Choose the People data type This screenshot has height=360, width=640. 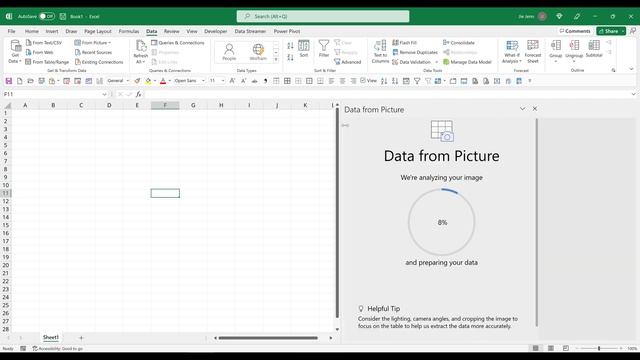click(229, 52)
